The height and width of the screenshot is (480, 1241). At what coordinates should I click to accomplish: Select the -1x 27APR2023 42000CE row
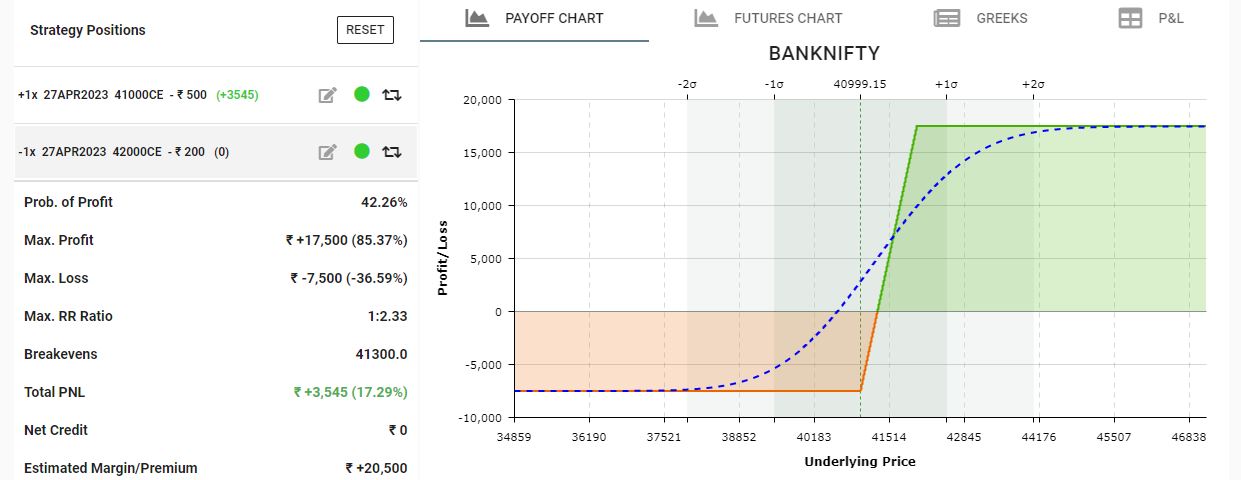click(x=216, y=152)
